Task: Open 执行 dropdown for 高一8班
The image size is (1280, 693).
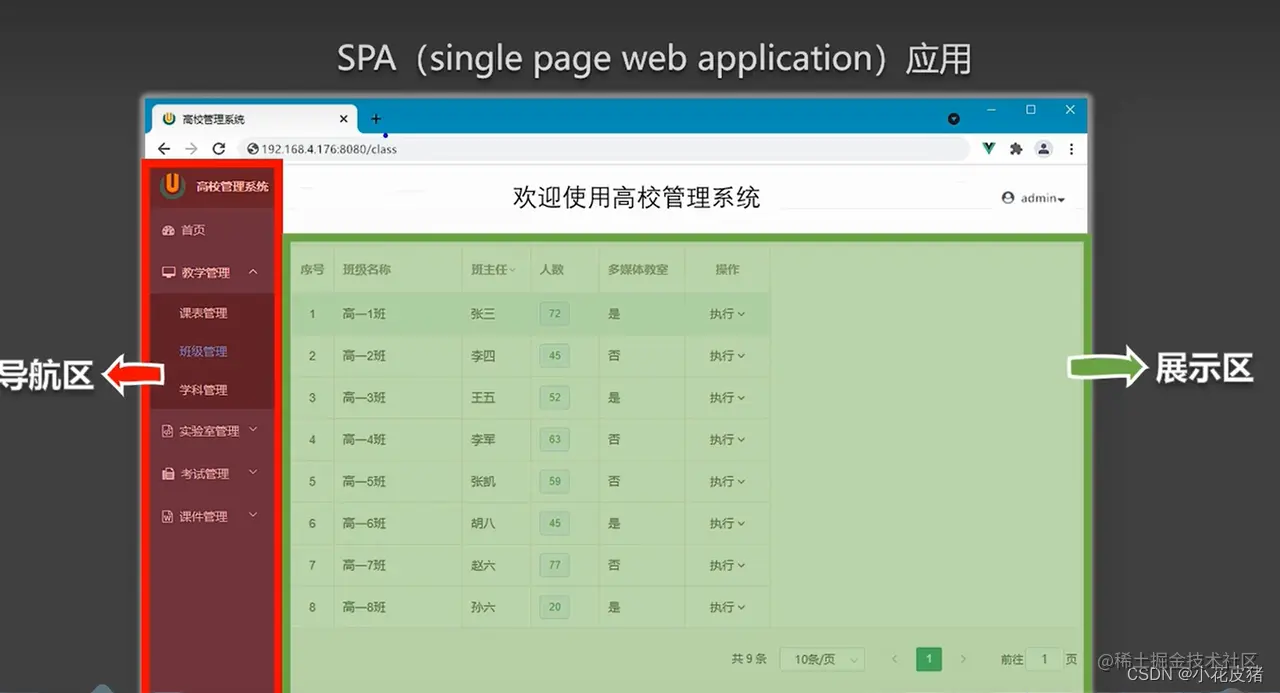Action: 727,608
